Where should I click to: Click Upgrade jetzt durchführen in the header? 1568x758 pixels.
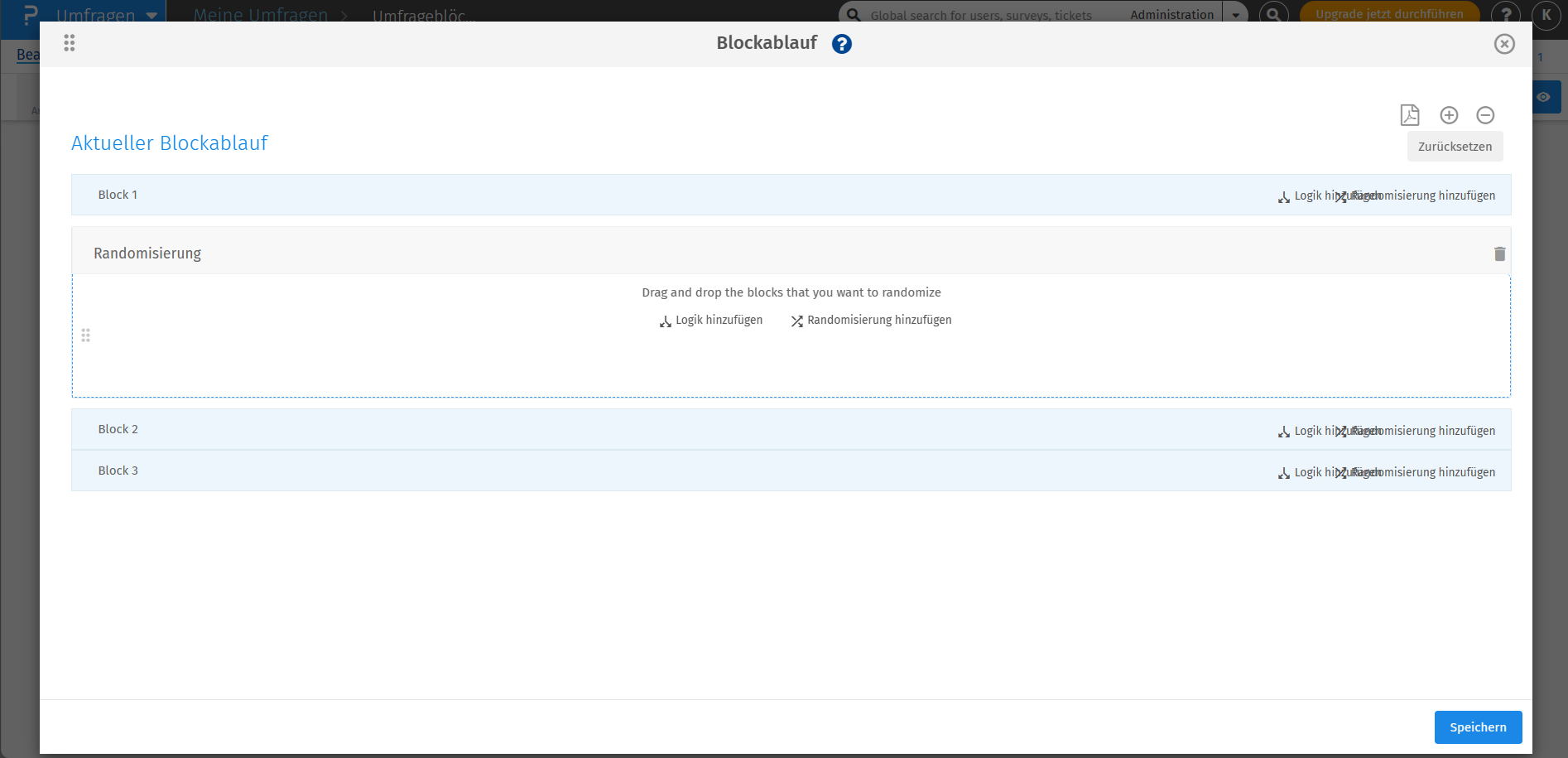click(1389, 13)
